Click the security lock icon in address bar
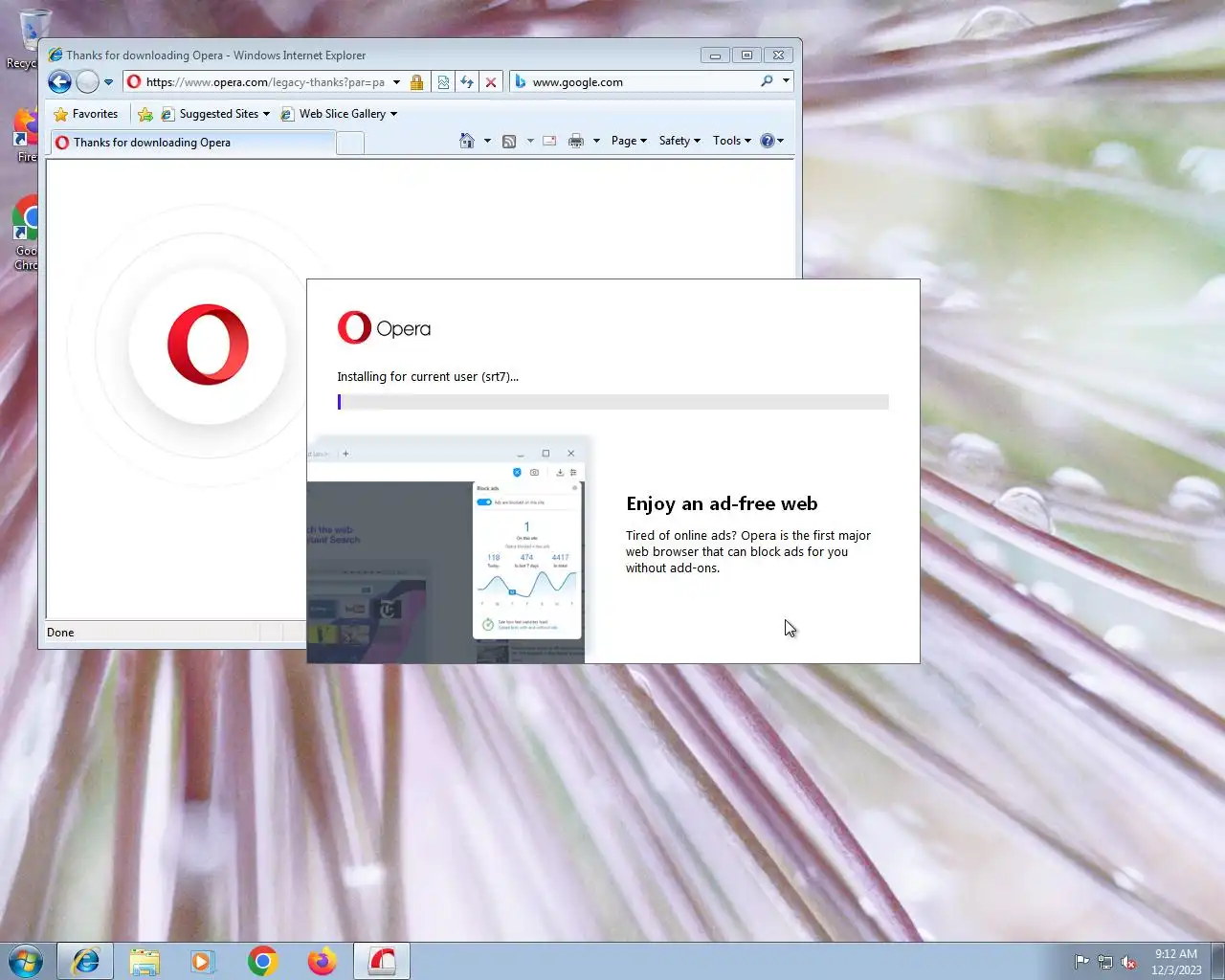Image resolution: width=1225 pixels, height=980 pixels. click(x=416, y=82)
